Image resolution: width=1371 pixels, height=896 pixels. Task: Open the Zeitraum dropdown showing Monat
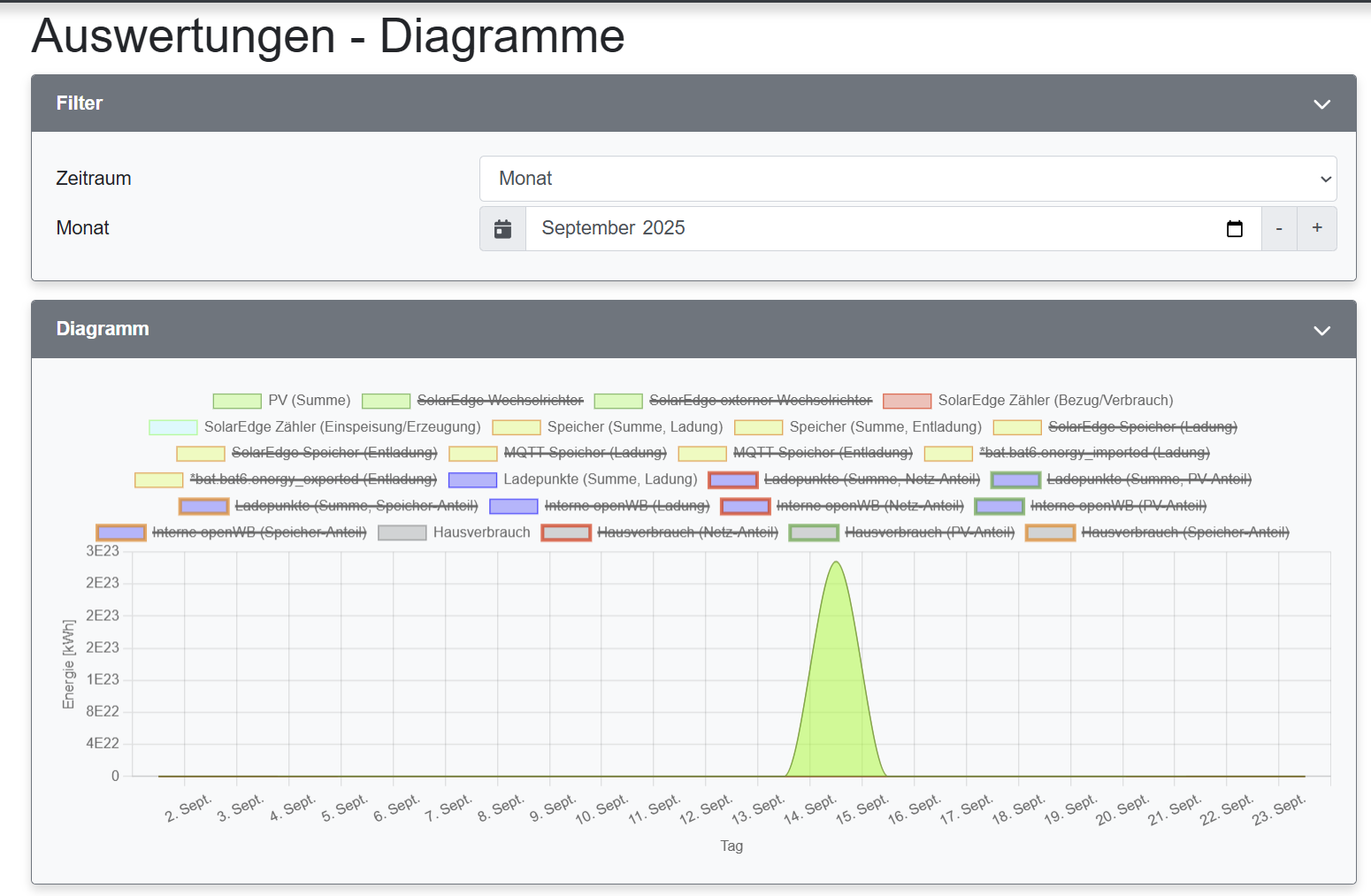point(908,179)
